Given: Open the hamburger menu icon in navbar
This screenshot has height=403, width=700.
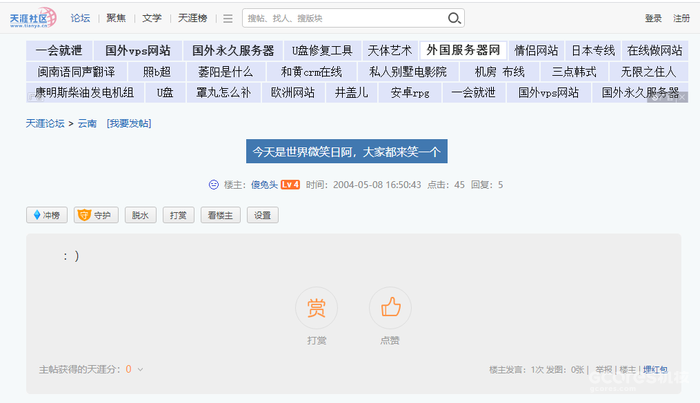Looking at the screenshot, I should pyautogui.click(x=228, y=18).
